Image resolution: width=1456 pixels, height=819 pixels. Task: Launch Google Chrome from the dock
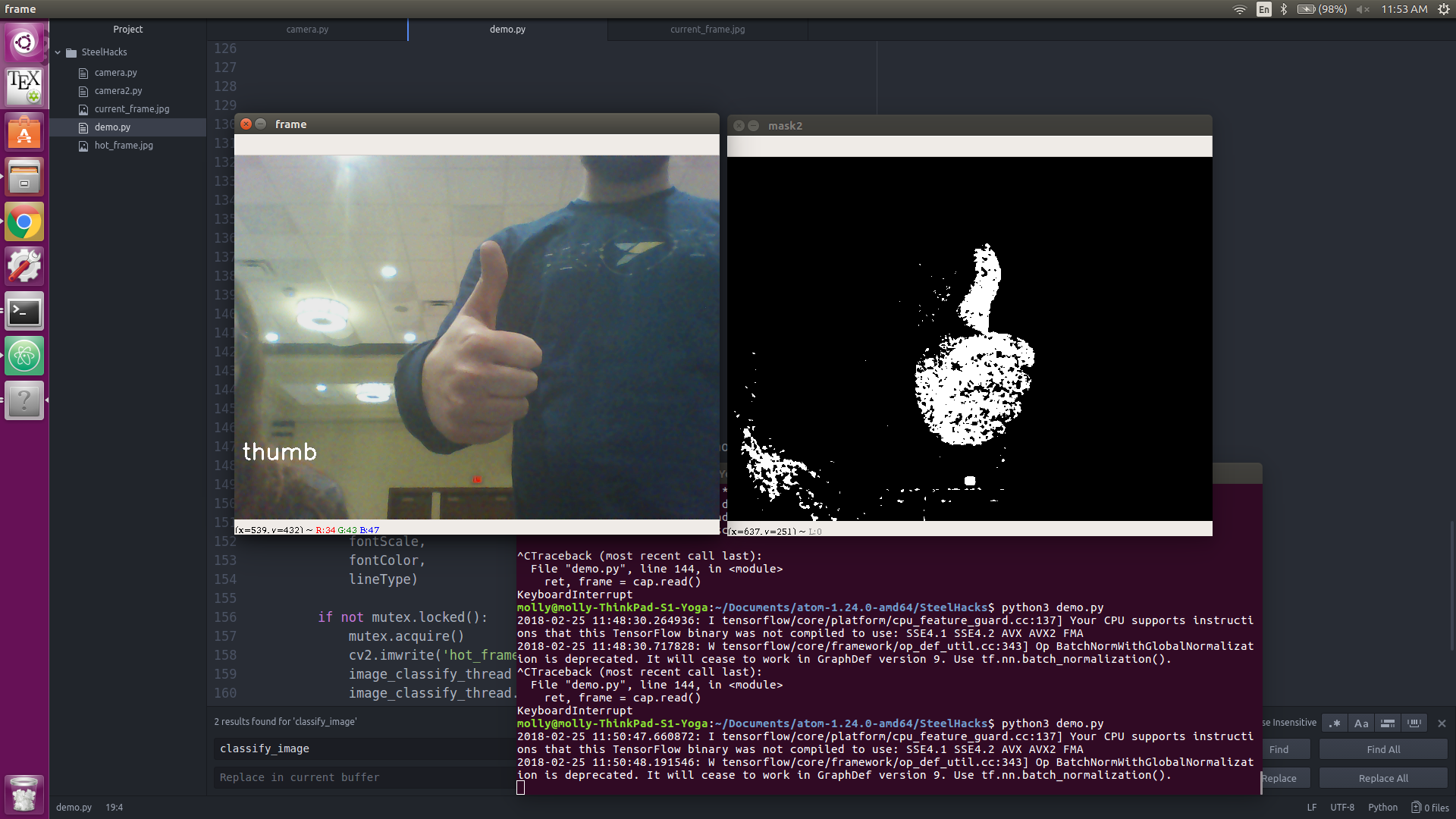24,222
